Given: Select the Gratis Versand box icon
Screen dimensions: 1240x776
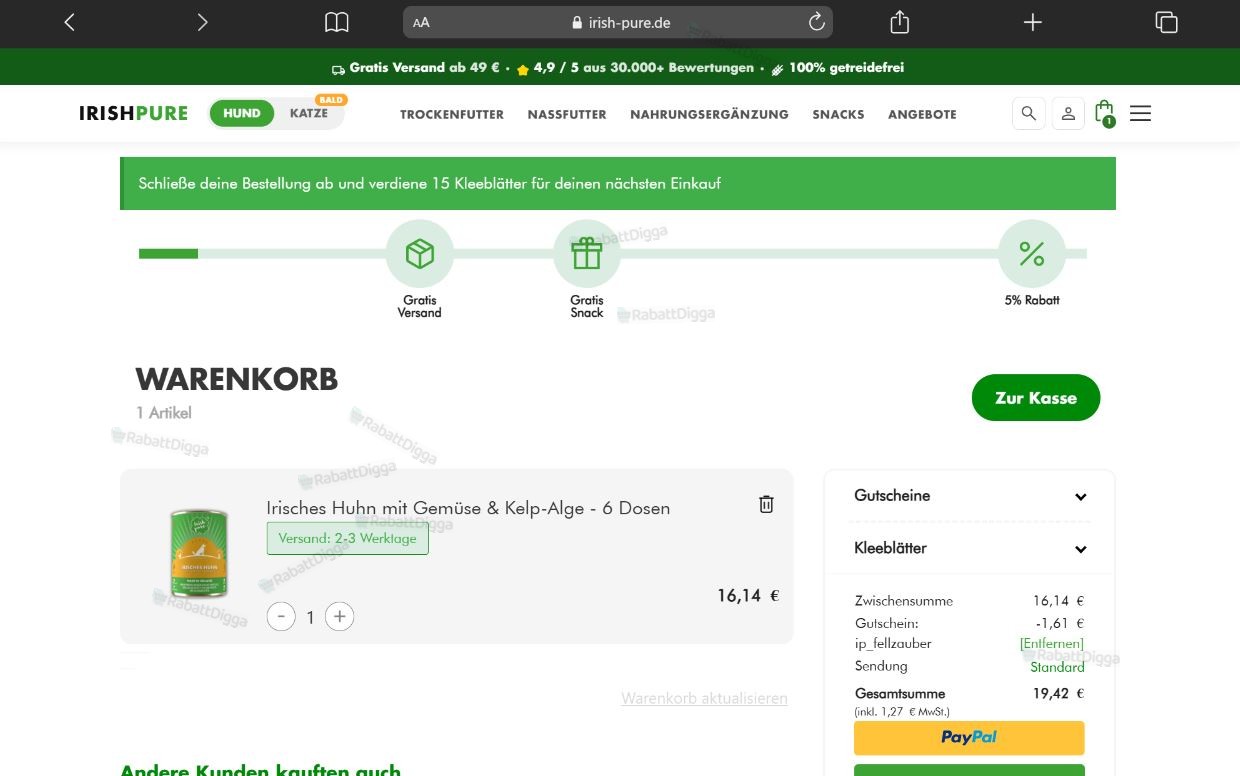Looking at the screenshot, I should (x=420, y=254).
